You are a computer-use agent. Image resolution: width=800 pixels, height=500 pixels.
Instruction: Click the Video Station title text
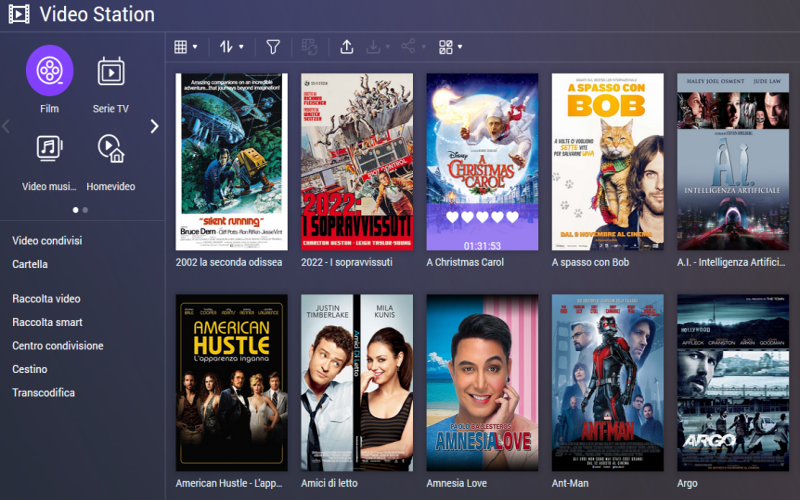[x=97, y=14]
